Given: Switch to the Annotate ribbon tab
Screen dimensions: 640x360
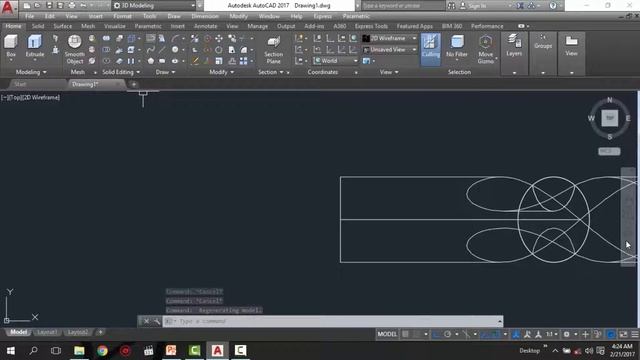Looking at the screenshot, I should pos(205,26).
